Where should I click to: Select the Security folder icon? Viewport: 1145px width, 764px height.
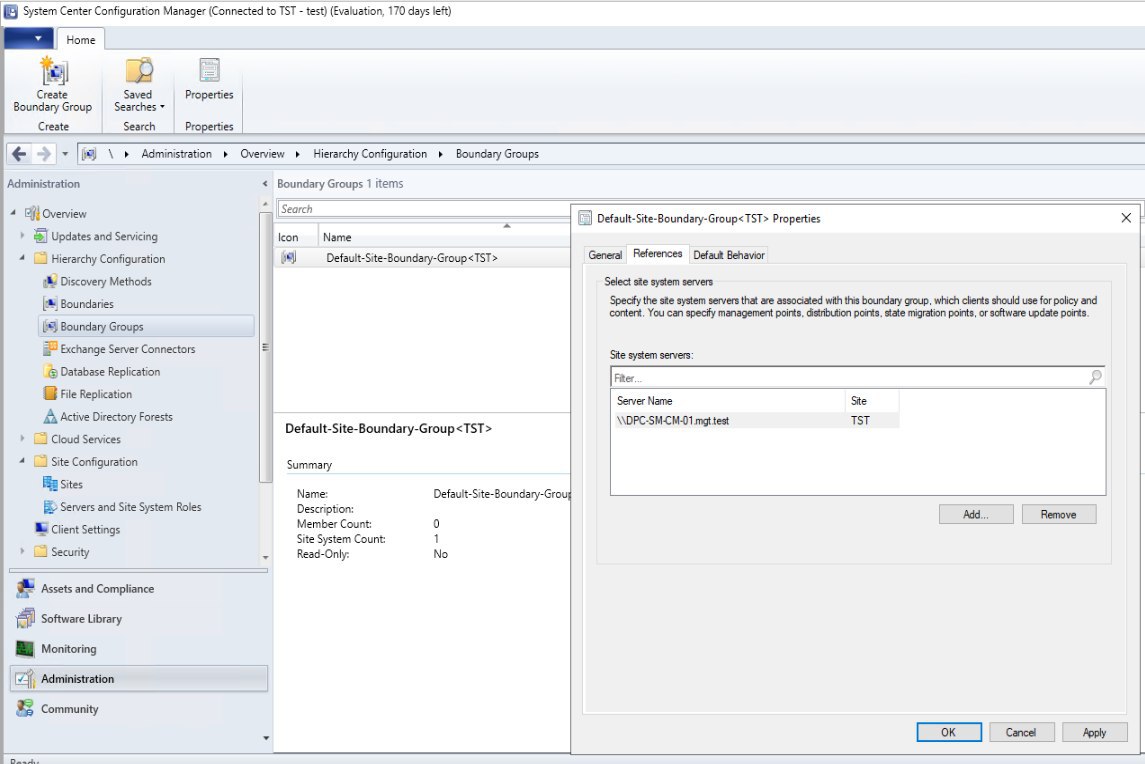[41, 551]
